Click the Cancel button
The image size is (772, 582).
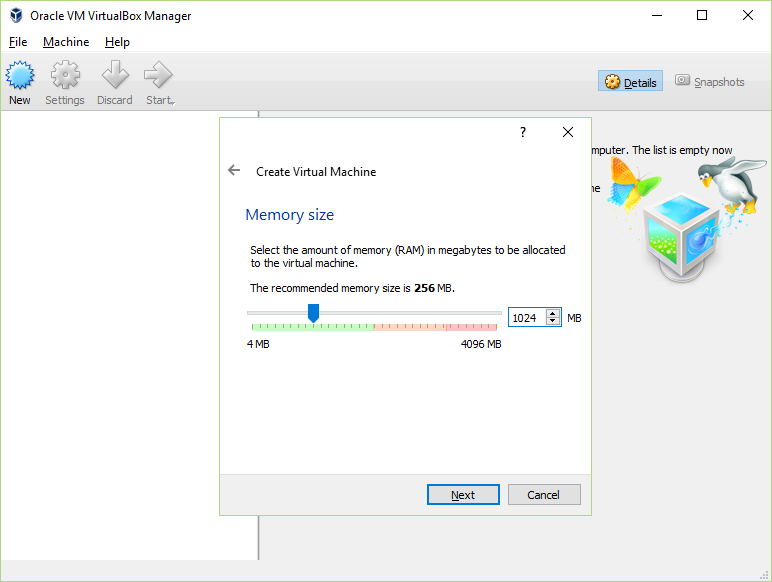pyautogui.click(x=544, y=494)
